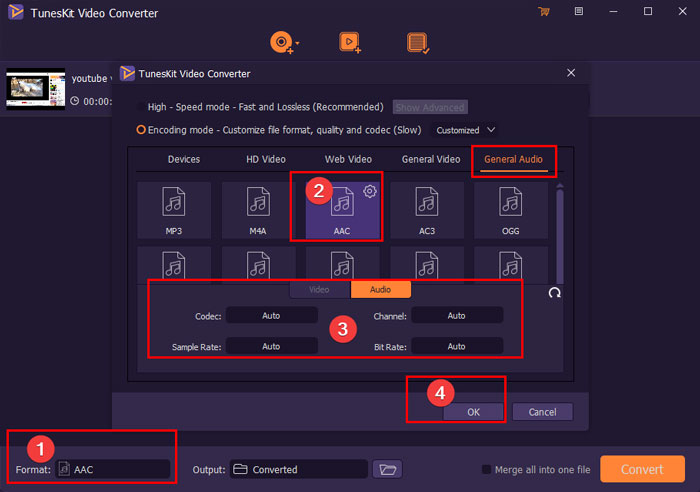Close the format dialog with the X
700x492 pixels.
point(571,73)
